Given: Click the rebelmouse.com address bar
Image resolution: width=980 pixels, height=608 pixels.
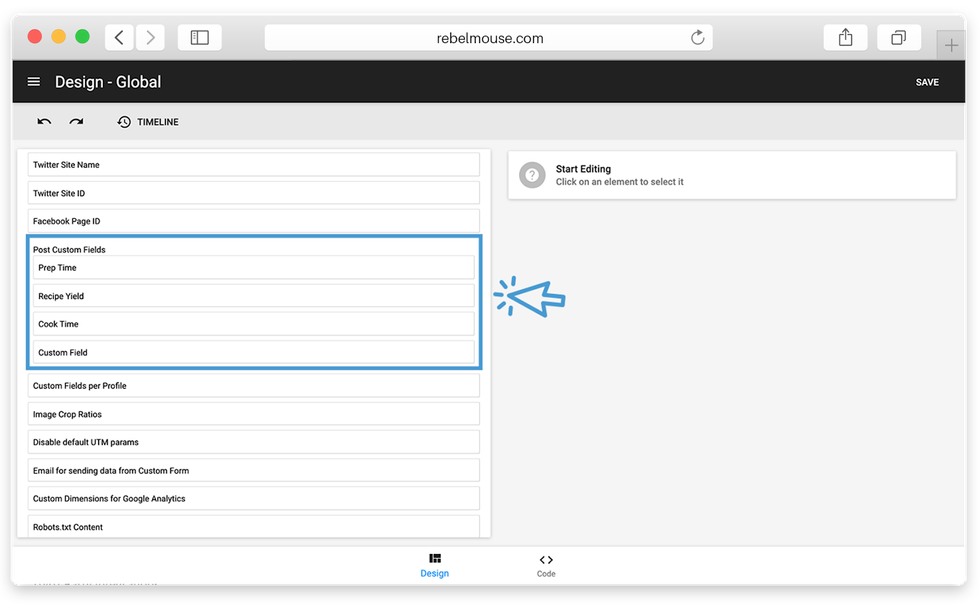Looking at the screenshot, I should point(489,38).
